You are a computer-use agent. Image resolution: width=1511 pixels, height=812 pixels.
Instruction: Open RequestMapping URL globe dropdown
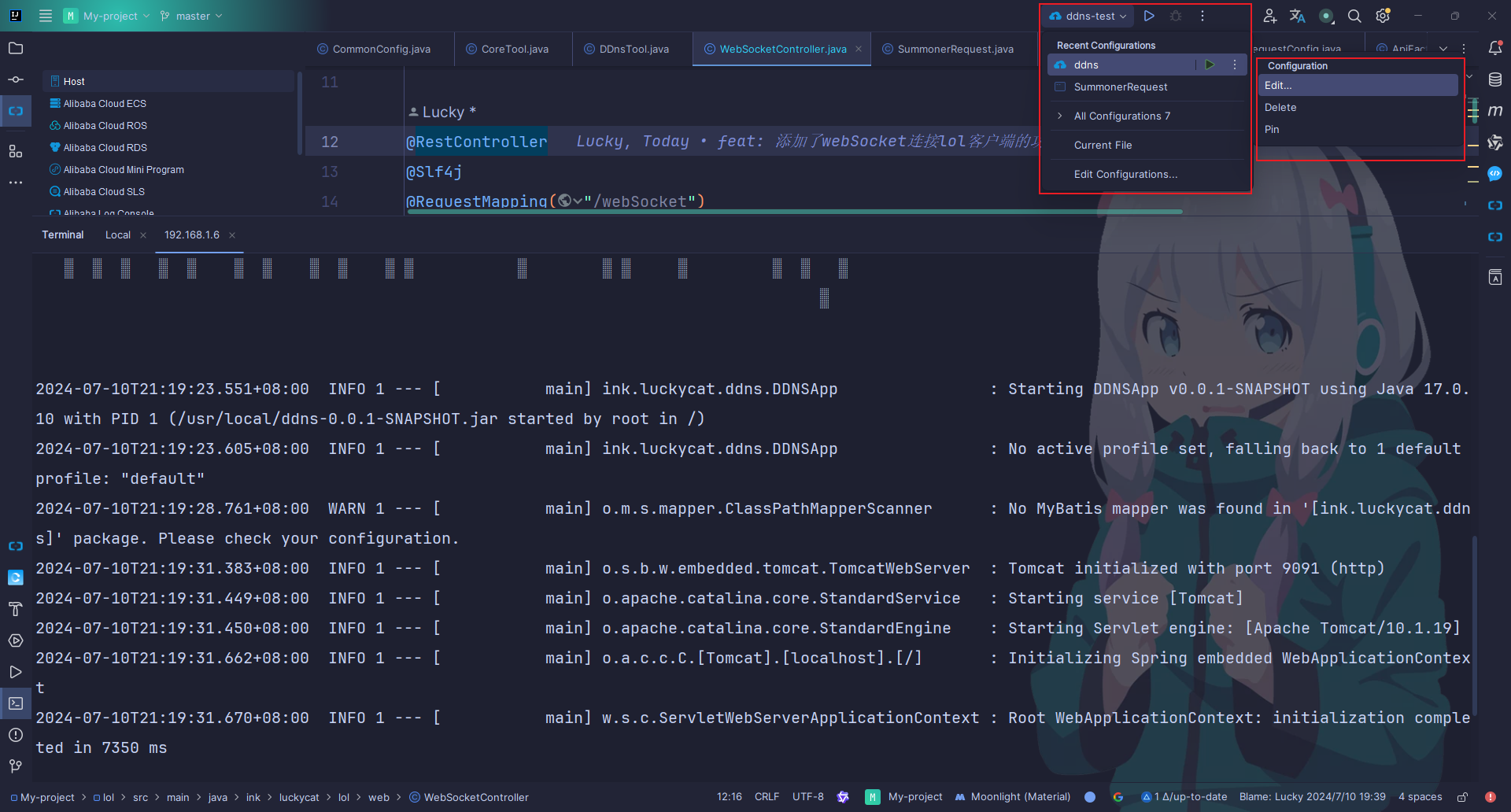coord(570,201)
